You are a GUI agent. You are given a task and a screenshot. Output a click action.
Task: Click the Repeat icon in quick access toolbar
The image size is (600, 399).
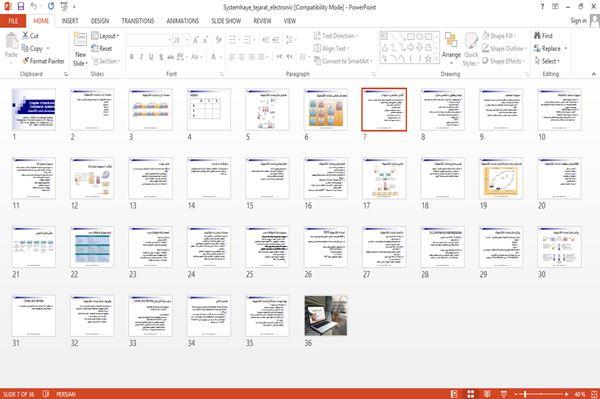[51, 7]
